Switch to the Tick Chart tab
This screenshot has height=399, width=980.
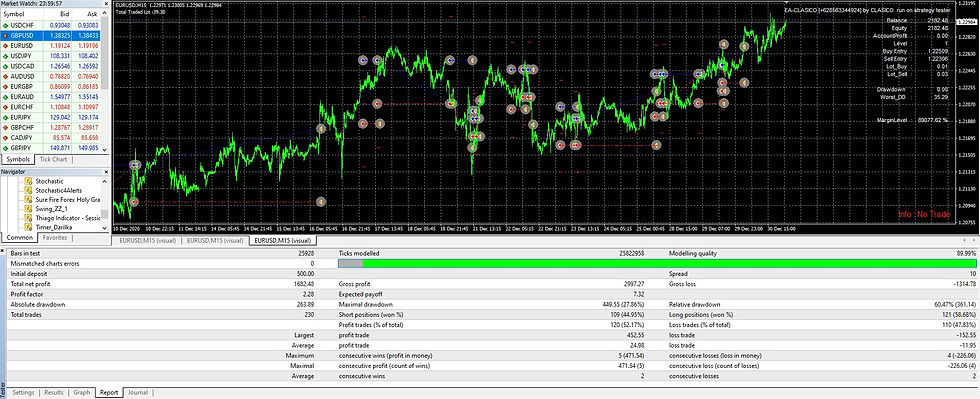tap(53, 159)
